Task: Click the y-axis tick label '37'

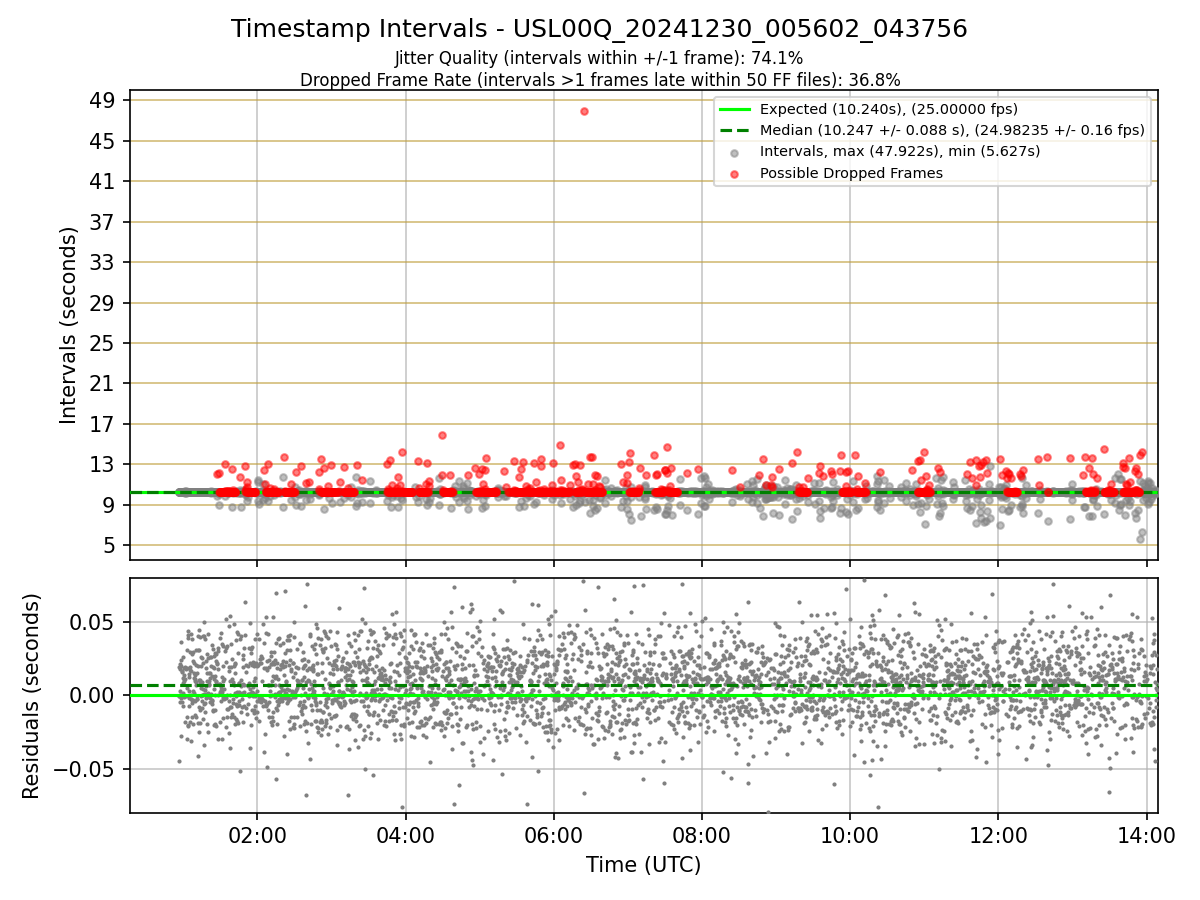Action: [x=104, y=222]
